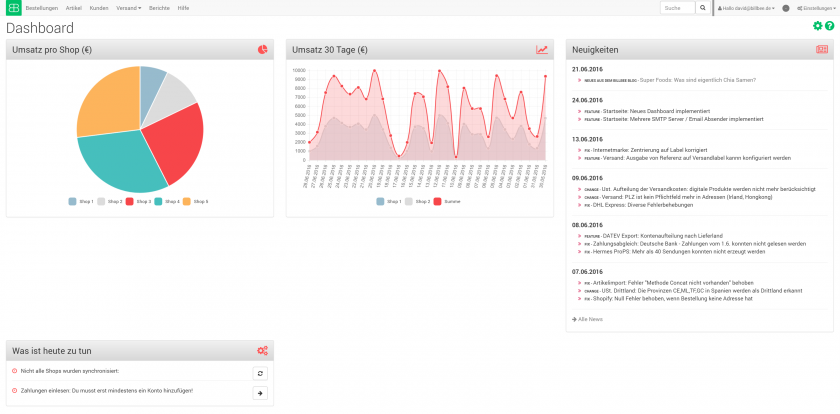The image size is (840, 414).
Task: Toggle Summe series in line chart legend
Action: 448,201
